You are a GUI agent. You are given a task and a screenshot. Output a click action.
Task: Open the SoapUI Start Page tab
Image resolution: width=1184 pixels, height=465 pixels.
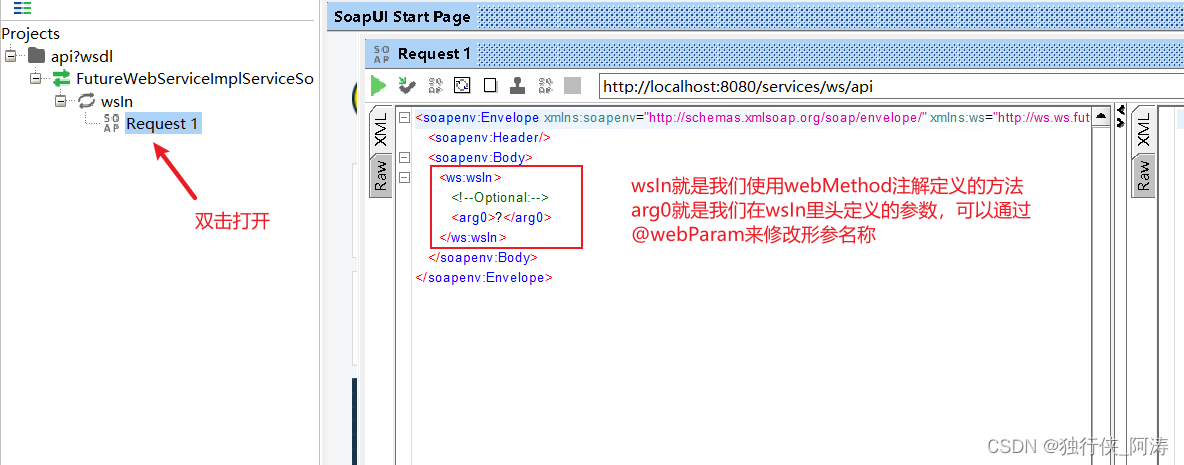401,17
